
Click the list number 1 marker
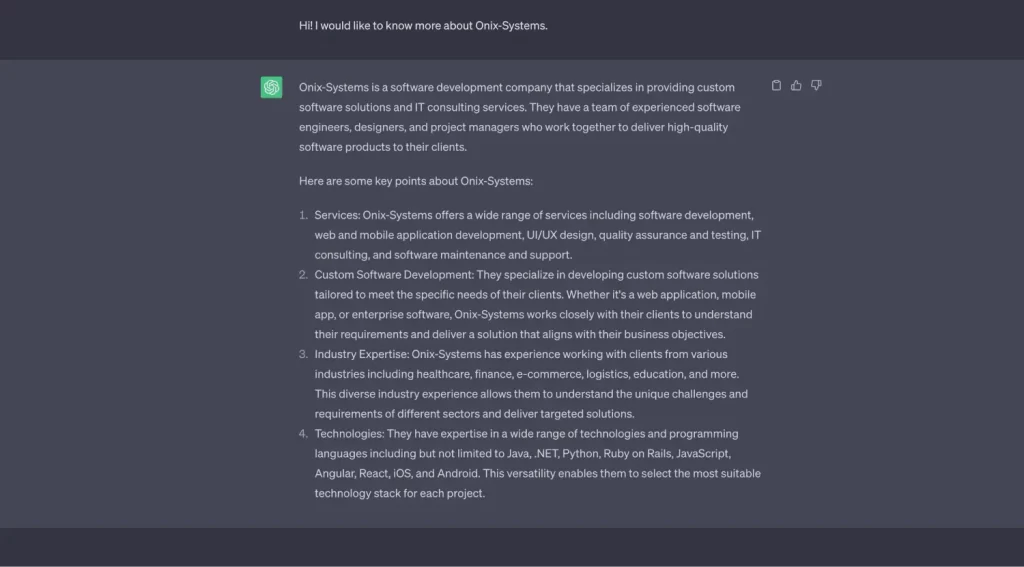point(303,215)
